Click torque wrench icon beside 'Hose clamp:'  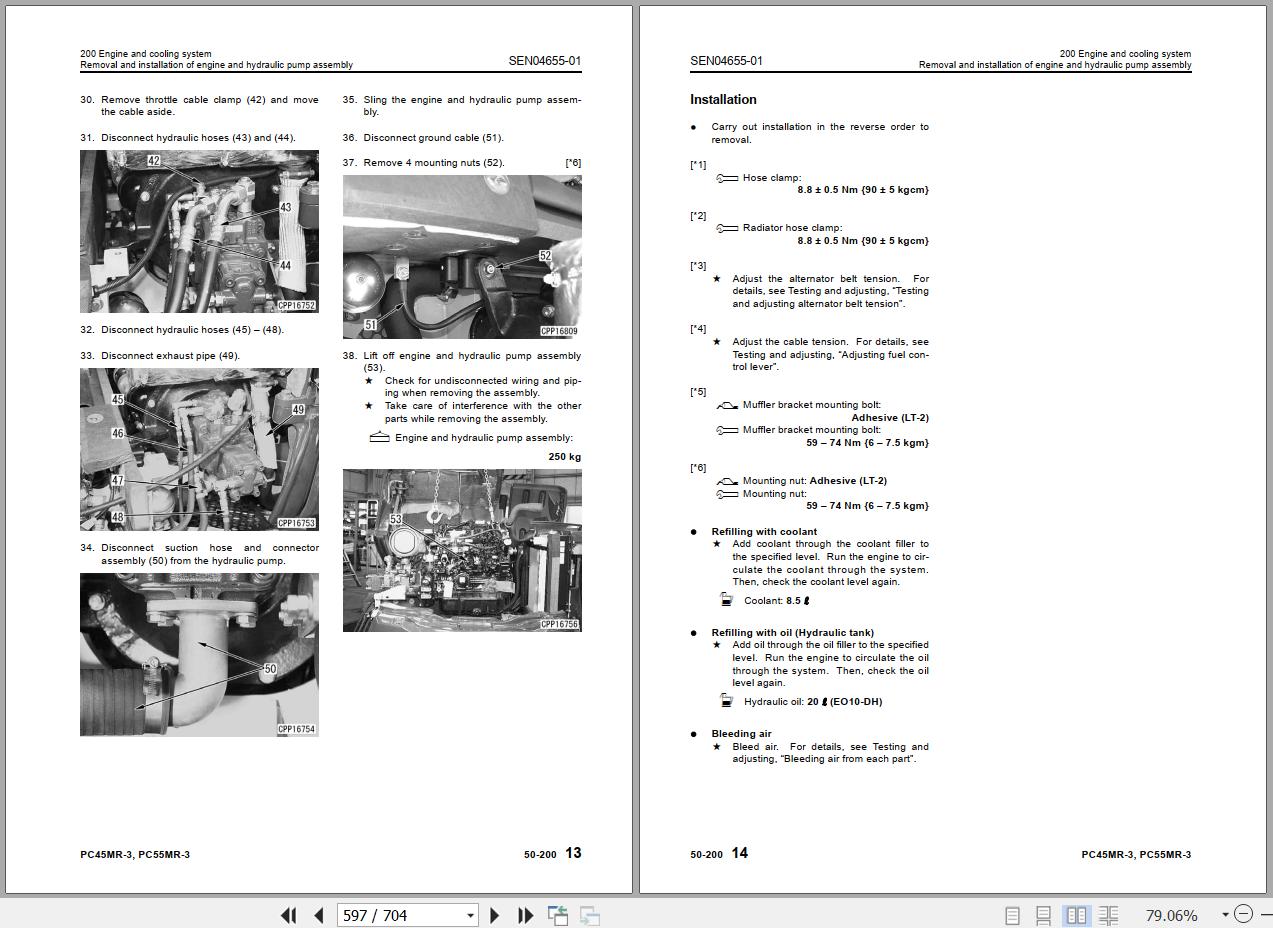(x=727, y=178)
